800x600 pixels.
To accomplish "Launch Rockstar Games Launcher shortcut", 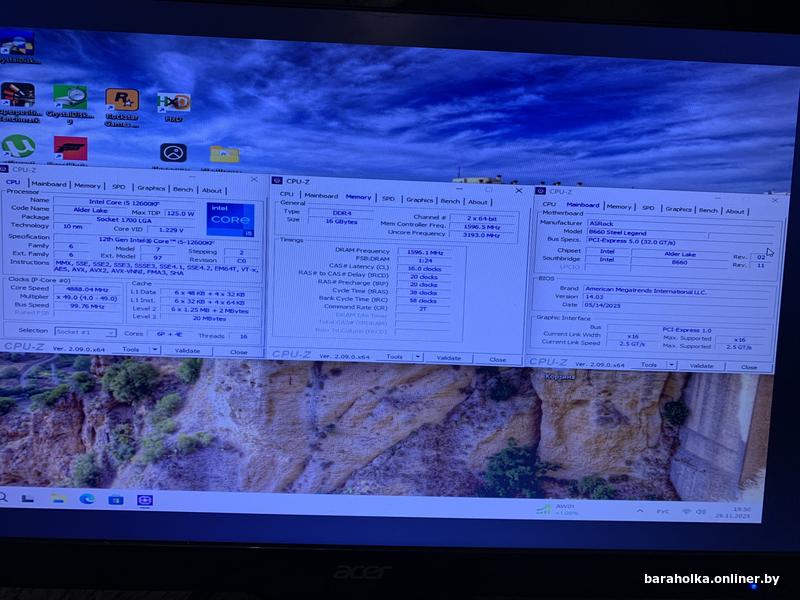I will (x=122, y=106).
